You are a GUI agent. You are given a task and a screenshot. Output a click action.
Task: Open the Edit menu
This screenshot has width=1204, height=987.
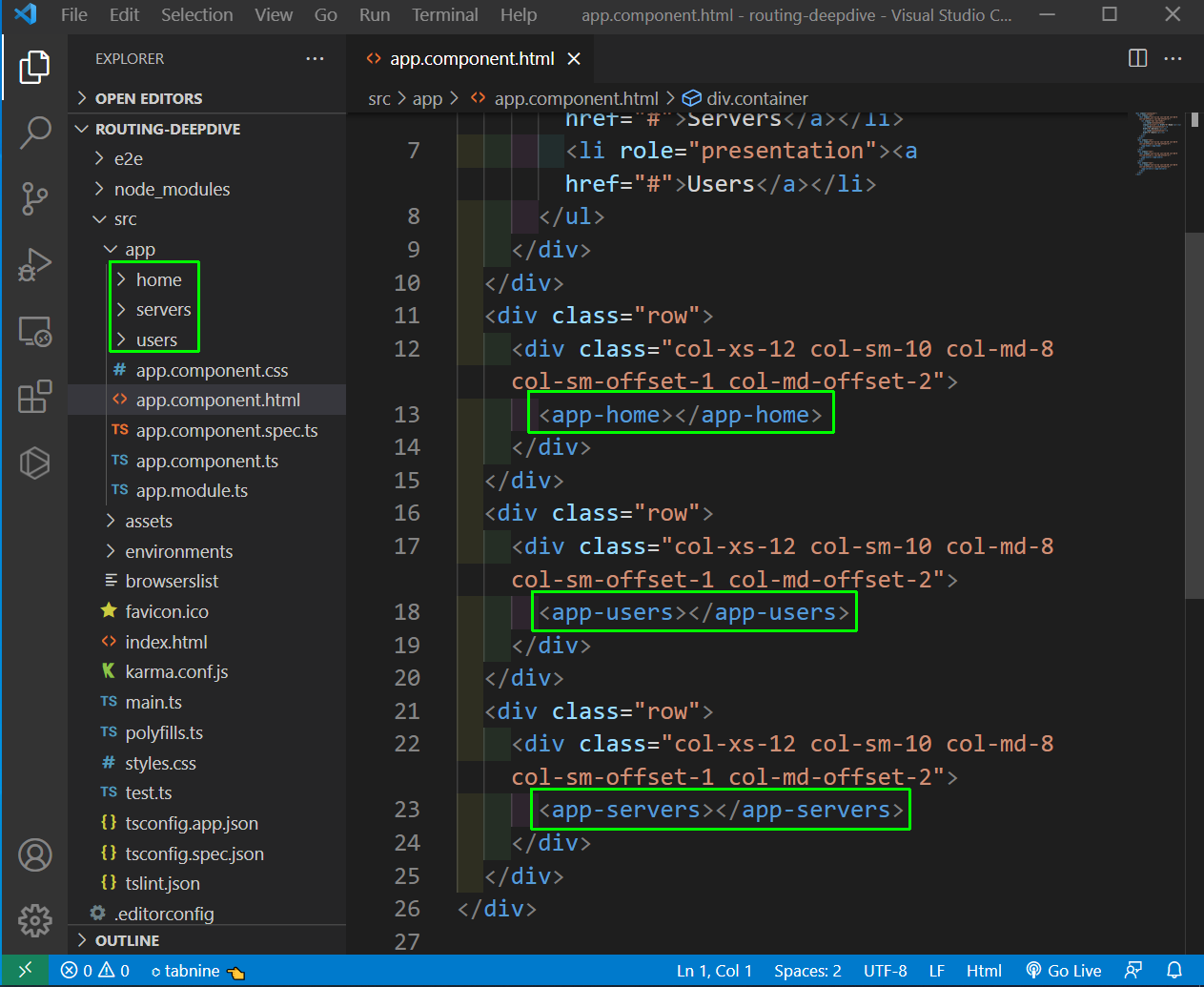pos(124,14)
